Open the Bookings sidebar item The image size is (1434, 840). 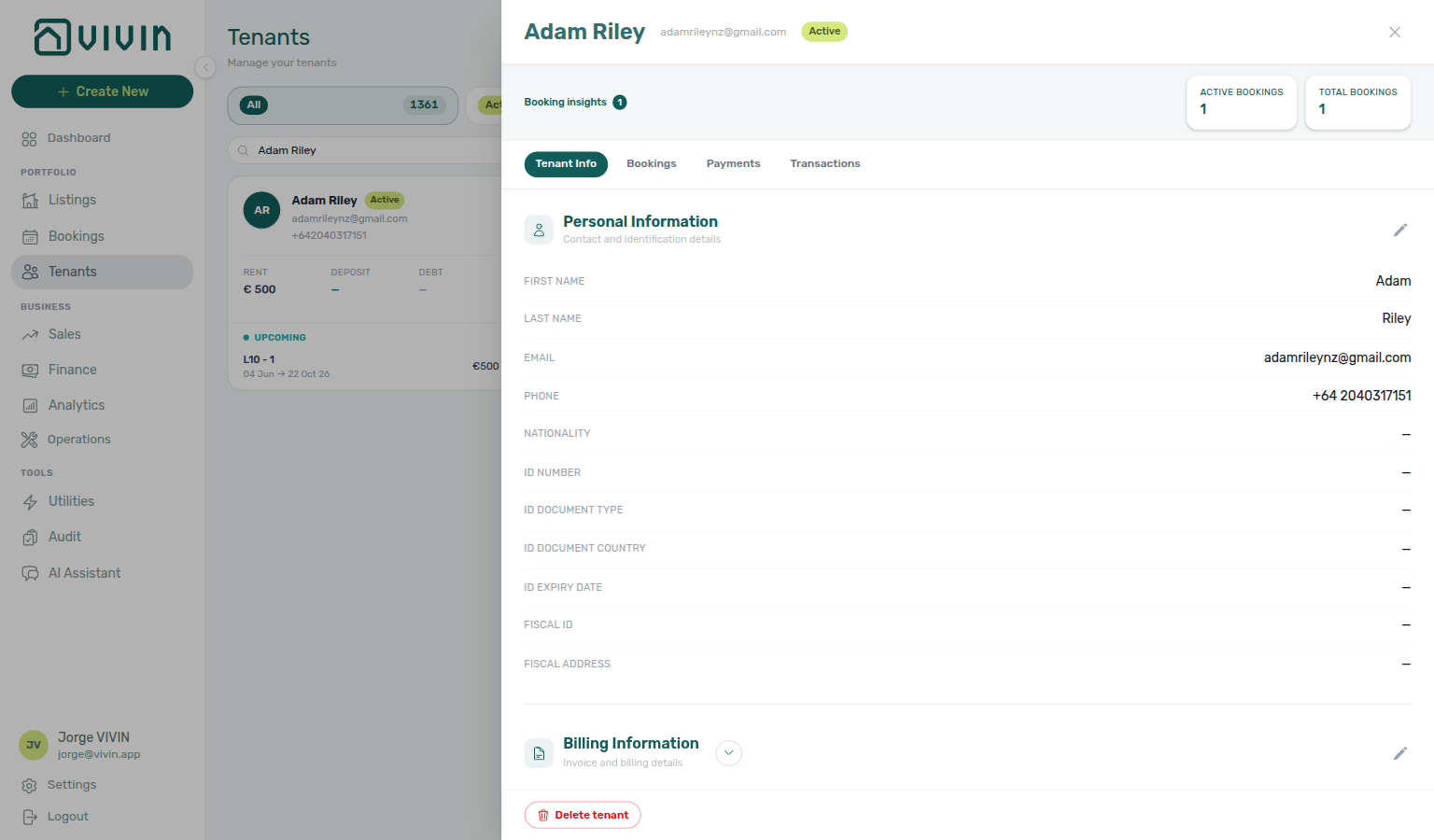(x=76, y=236)
